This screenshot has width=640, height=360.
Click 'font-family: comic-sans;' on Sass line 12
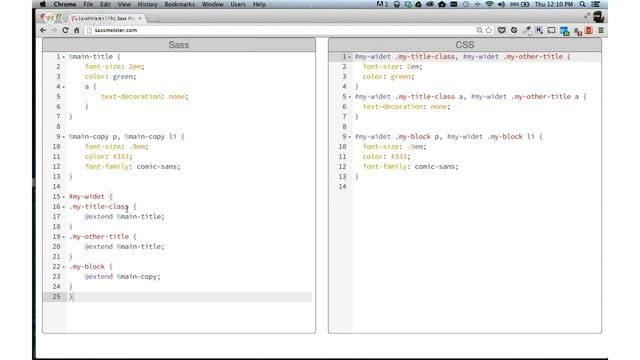click(133, 167)
